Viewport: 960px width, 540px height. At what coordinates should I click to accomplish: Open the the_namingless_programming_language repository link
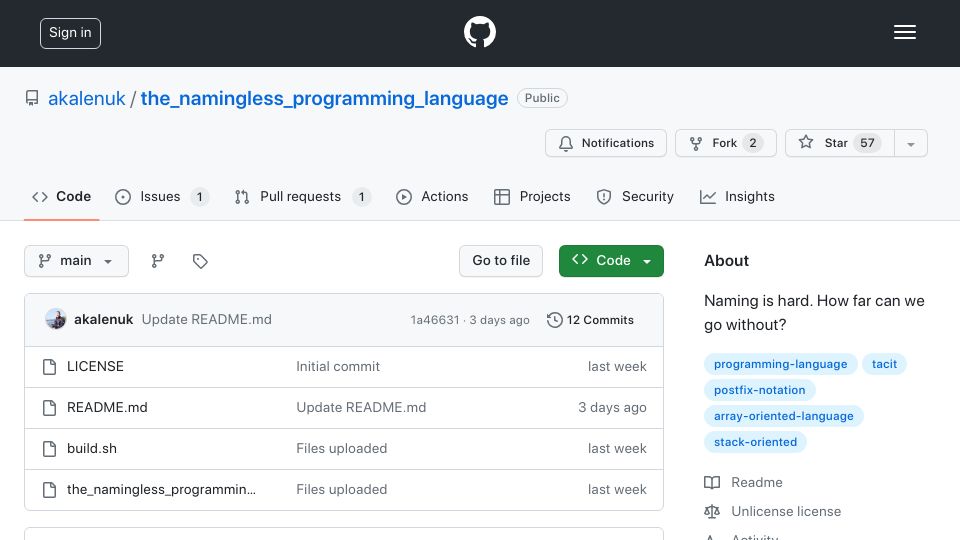[x=324, y=98]
